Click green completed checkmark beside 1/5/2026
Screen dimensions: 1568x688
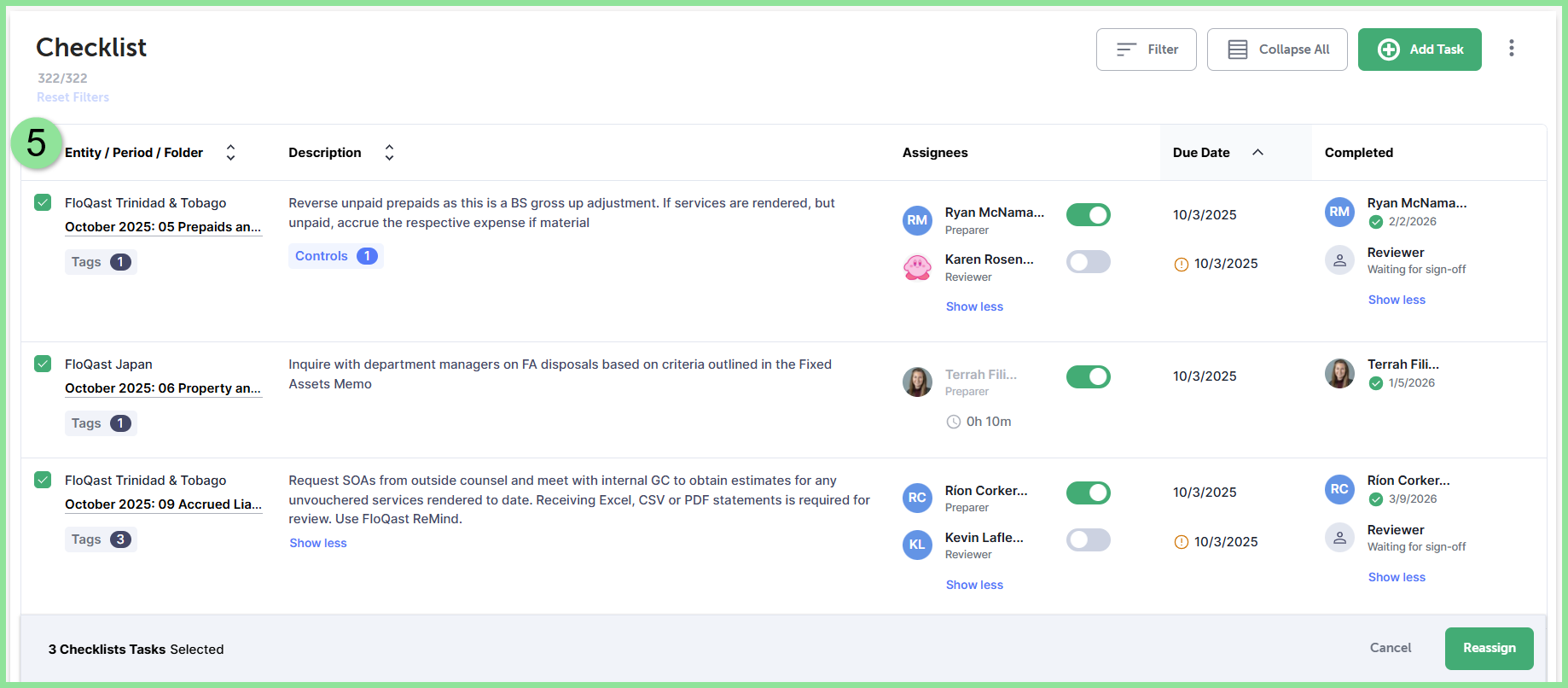click(x=1376, y=383)
